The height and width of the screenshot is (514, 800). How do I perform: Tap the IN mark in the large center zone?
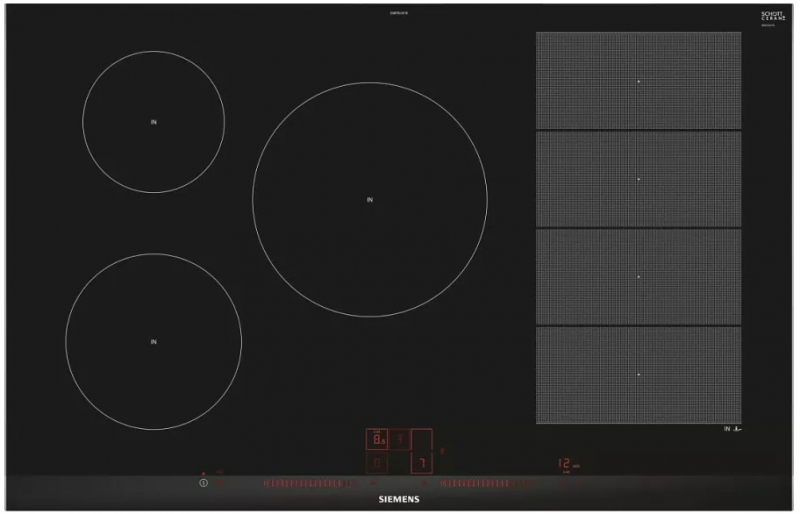(x=369, y=200)
